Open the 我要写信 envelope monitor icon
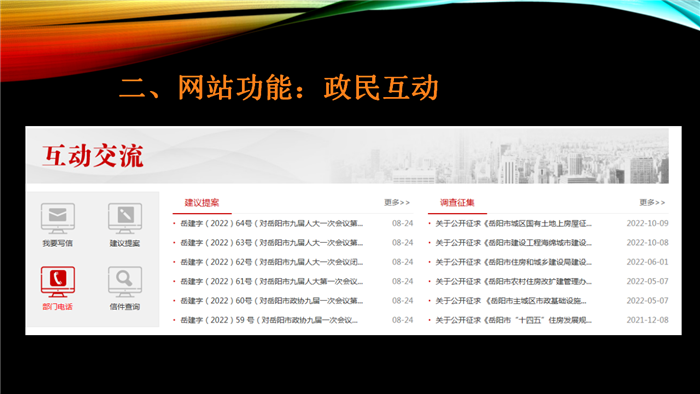The width and height of the screenshot is (700, 394). pyautogui.click(x=58, y=218)
